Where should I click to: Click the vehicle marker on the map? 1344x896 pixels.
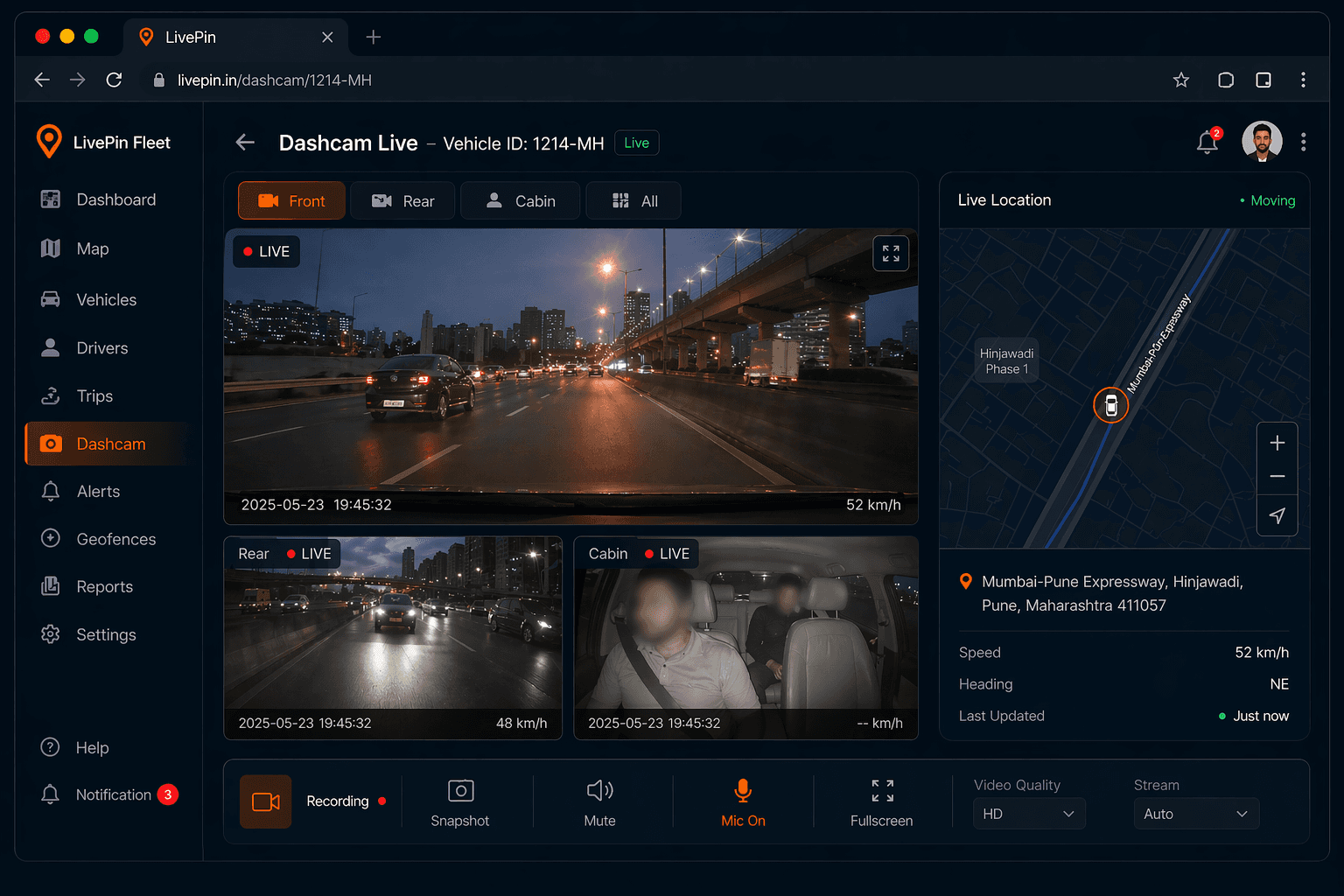(x=1110, y=405)
